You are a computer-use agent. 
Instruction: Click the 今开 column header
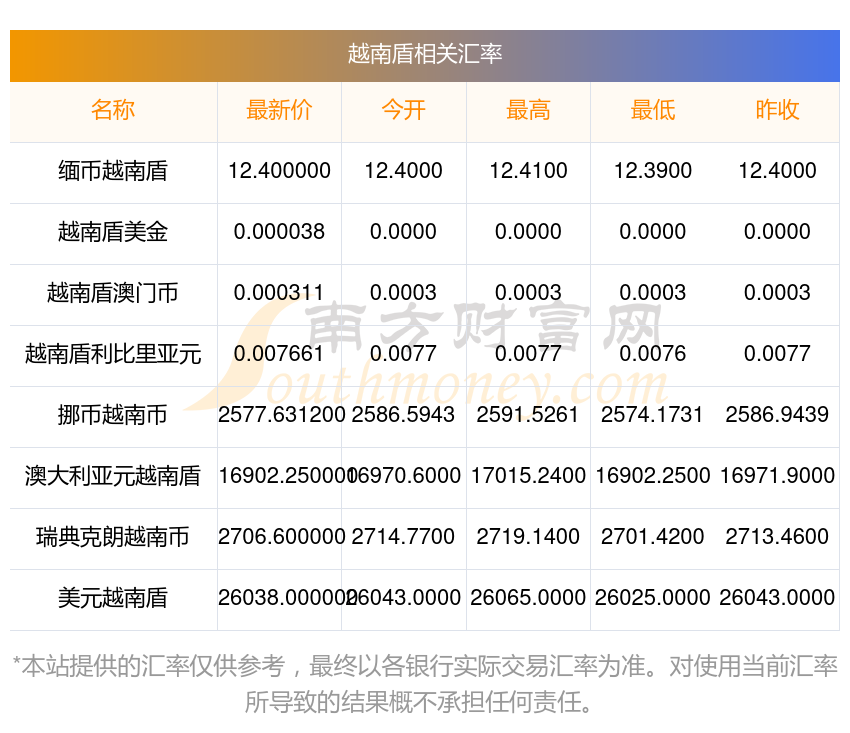point(403,110)
